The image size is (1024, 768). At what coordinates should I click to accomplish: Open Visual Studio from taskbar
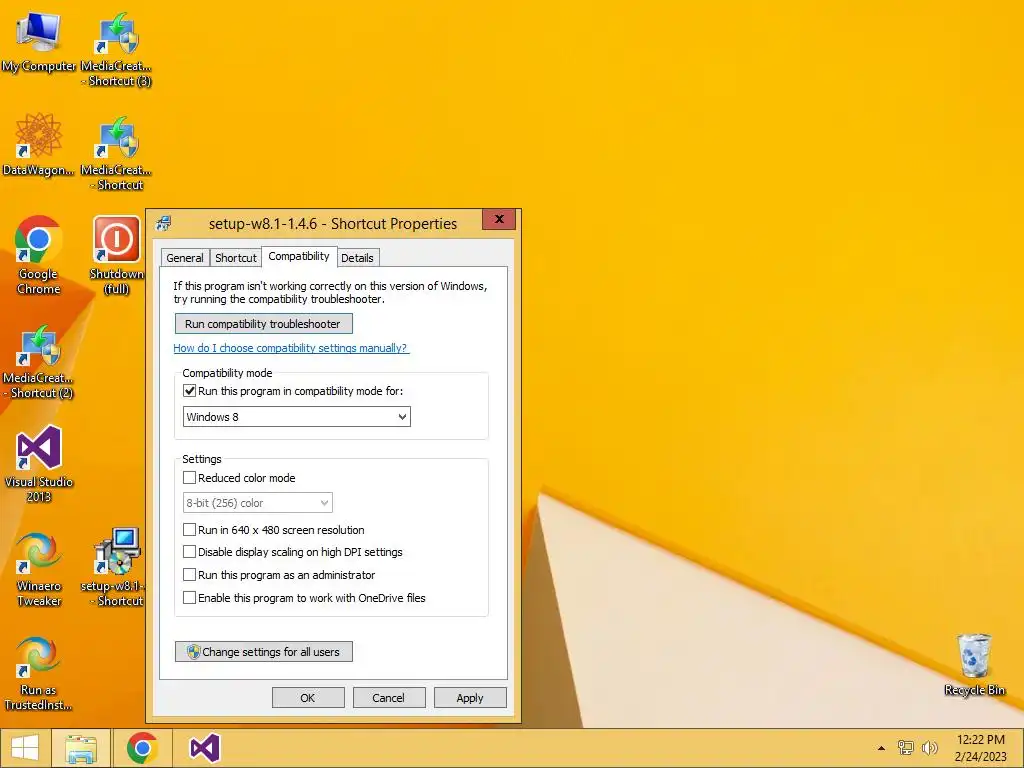click(204, 748)
